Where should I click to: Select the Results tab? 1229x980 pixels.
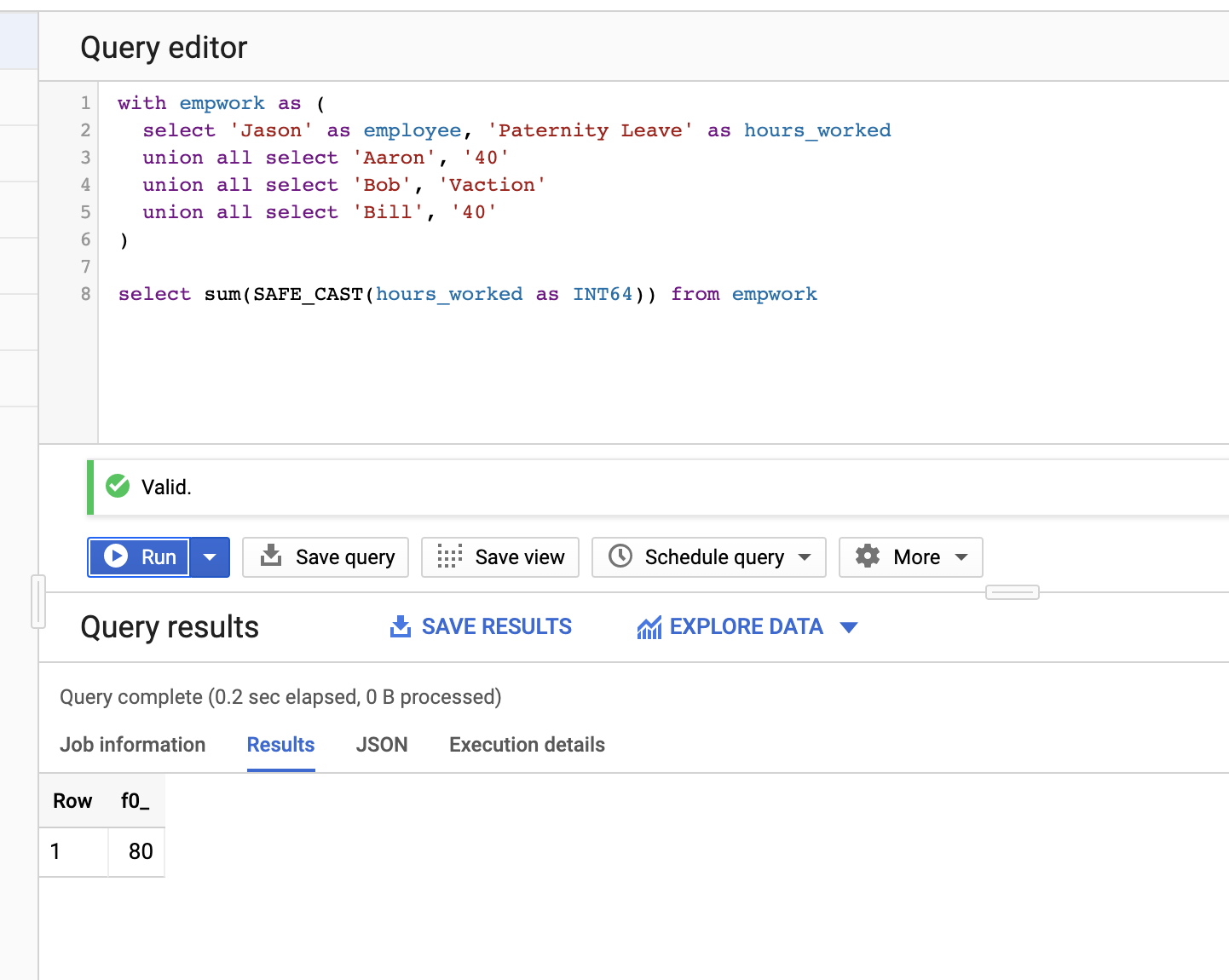tap(280, 744)
